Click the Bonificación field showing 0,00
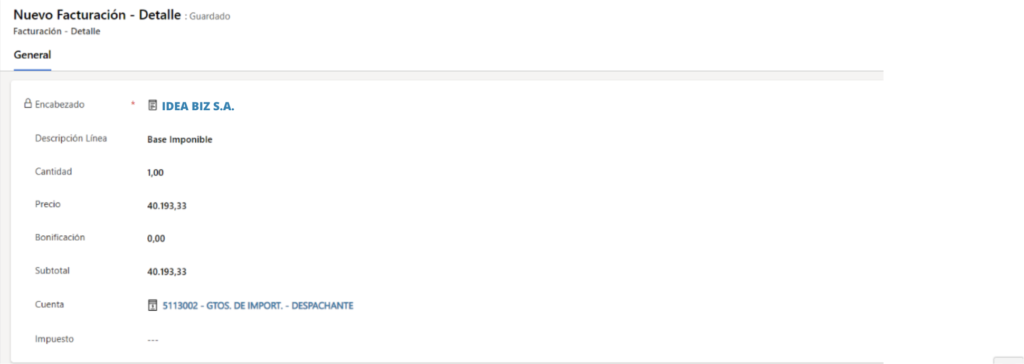Image resolution: width=1024 pixels, height=364 pixels. click(156, 239)
